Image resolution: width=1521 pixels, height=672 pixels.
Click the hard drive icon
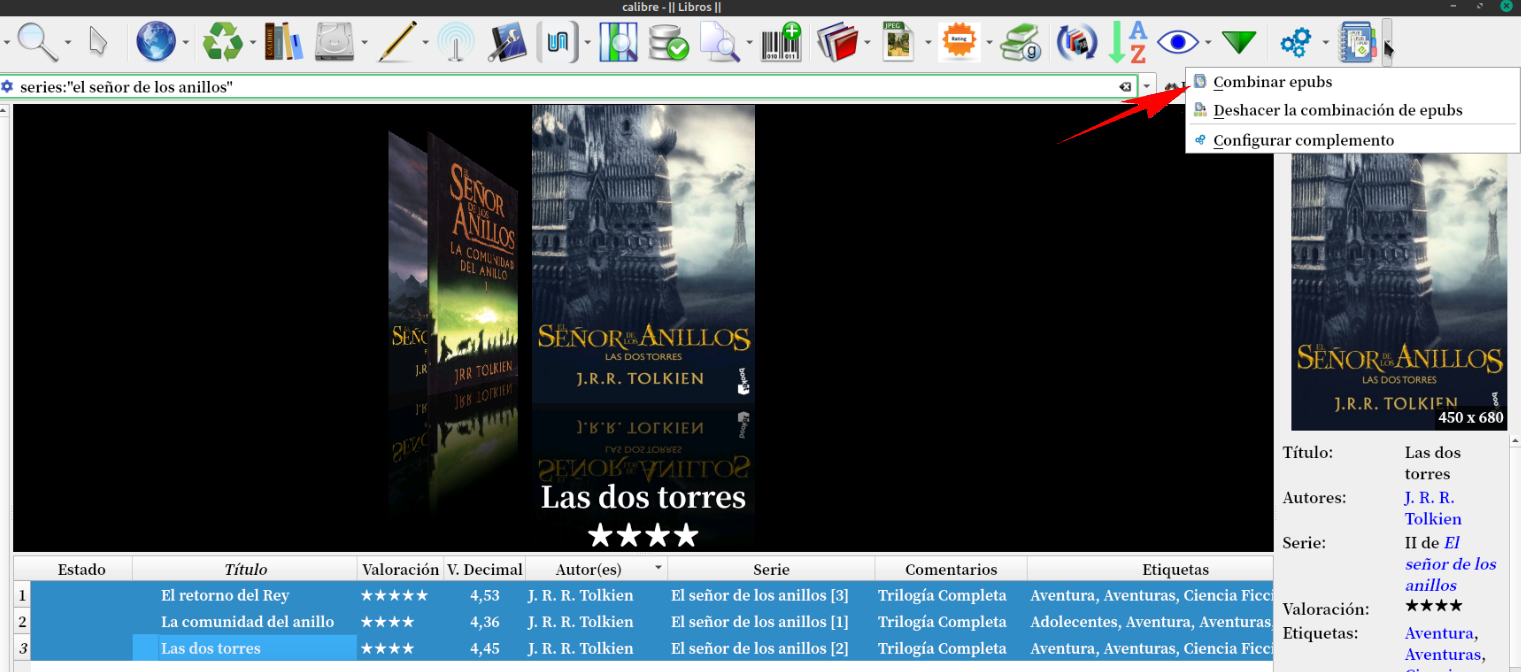pyautogui.click(x=335, y=42)
